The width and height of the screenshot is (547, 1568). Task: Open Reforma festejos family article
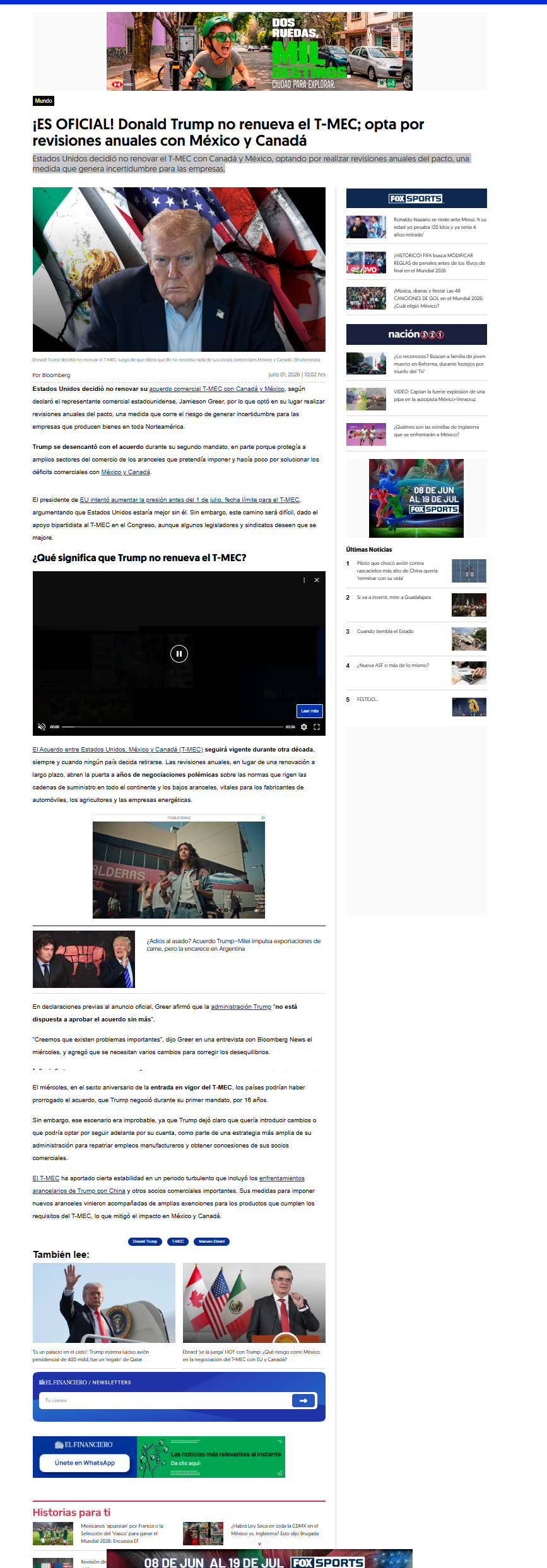pos(439,364)
